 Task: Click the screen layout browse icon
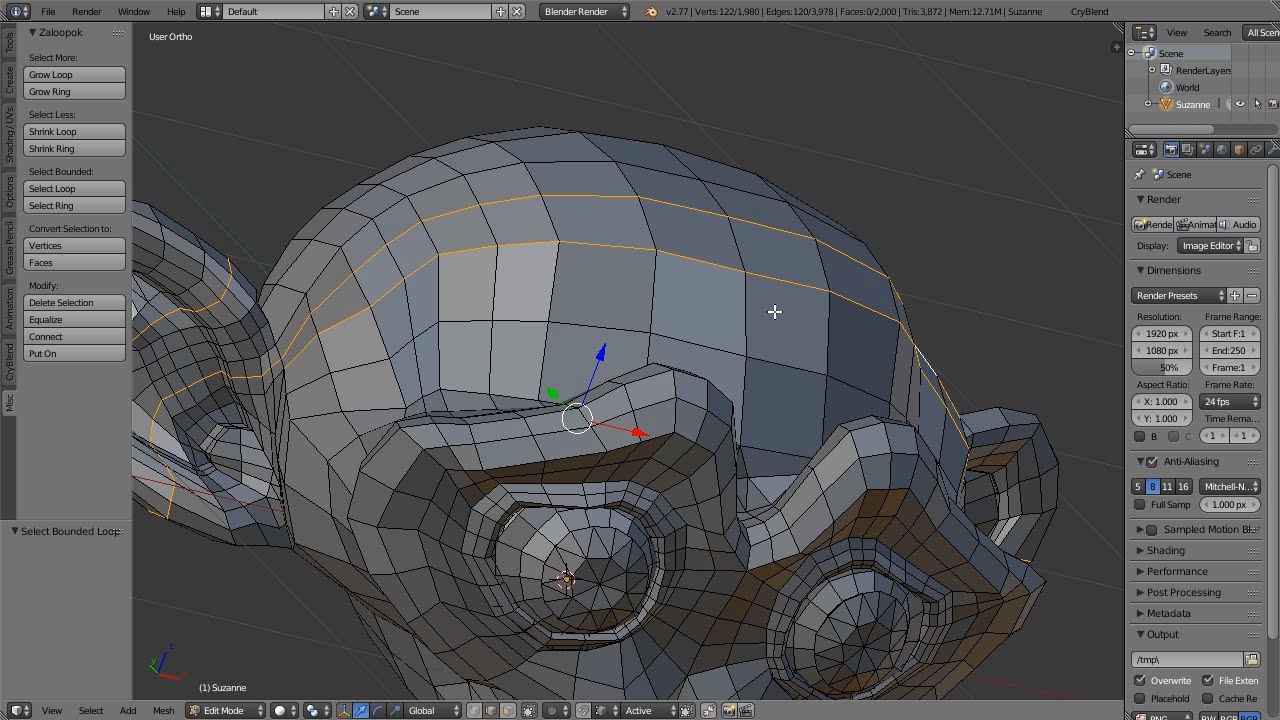point(208,11)
